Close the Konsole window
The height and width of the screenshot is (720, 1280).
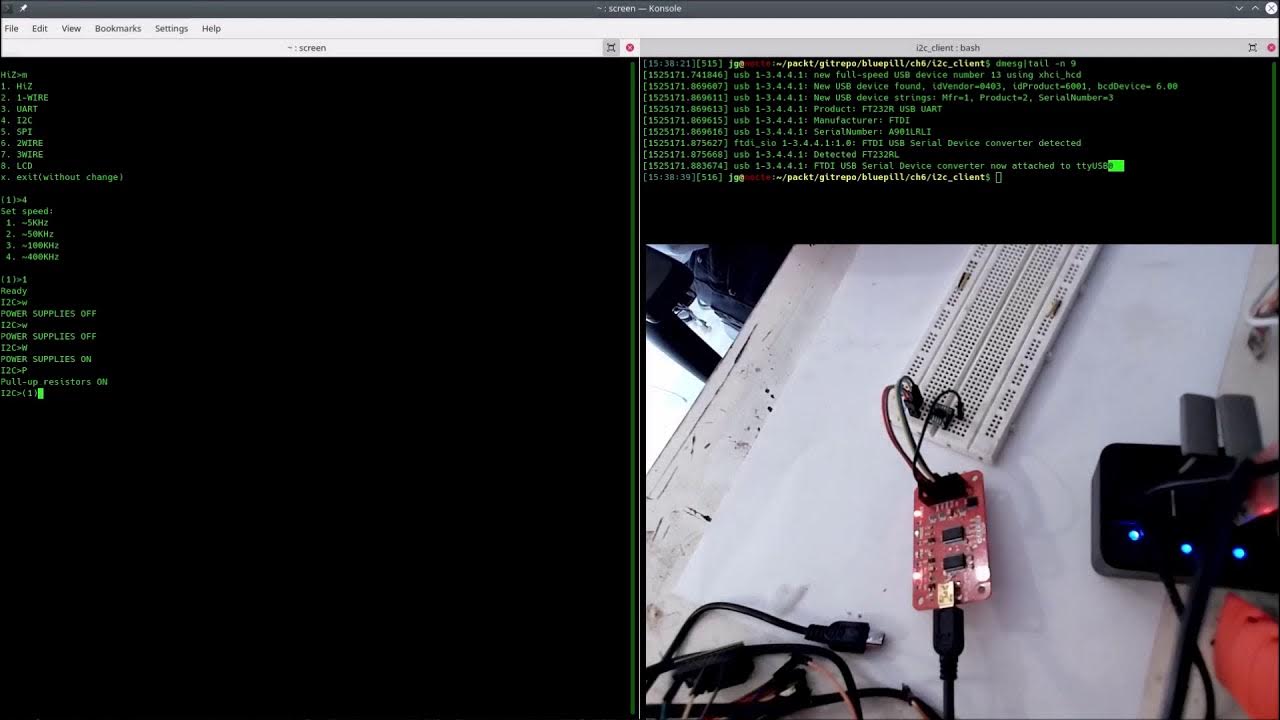(x=1271, y=8)
